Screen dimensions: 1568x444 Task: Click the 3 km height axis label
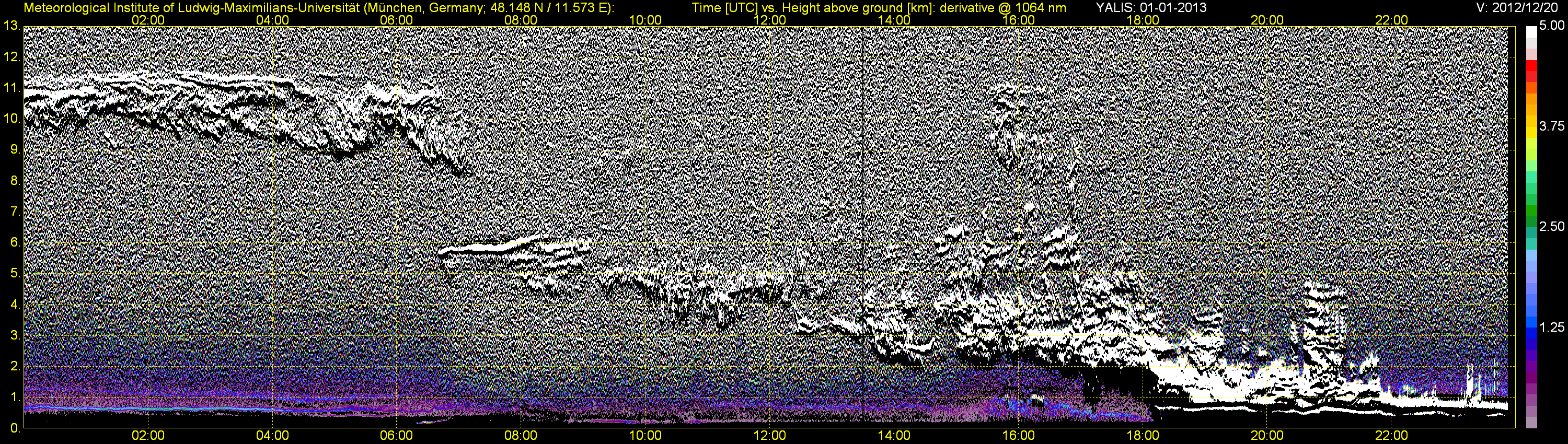tap(15, 336)
